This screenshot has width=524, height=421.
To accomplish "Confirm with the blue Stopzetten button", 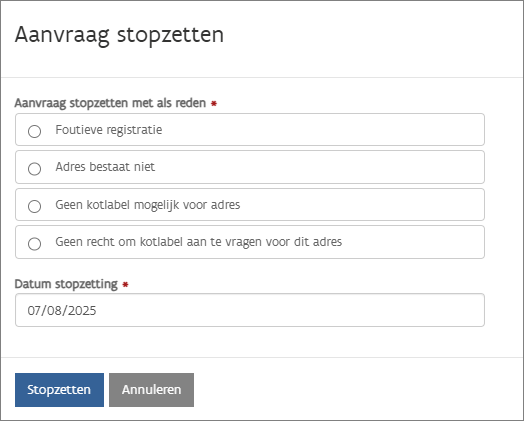I will coord(59,390).
